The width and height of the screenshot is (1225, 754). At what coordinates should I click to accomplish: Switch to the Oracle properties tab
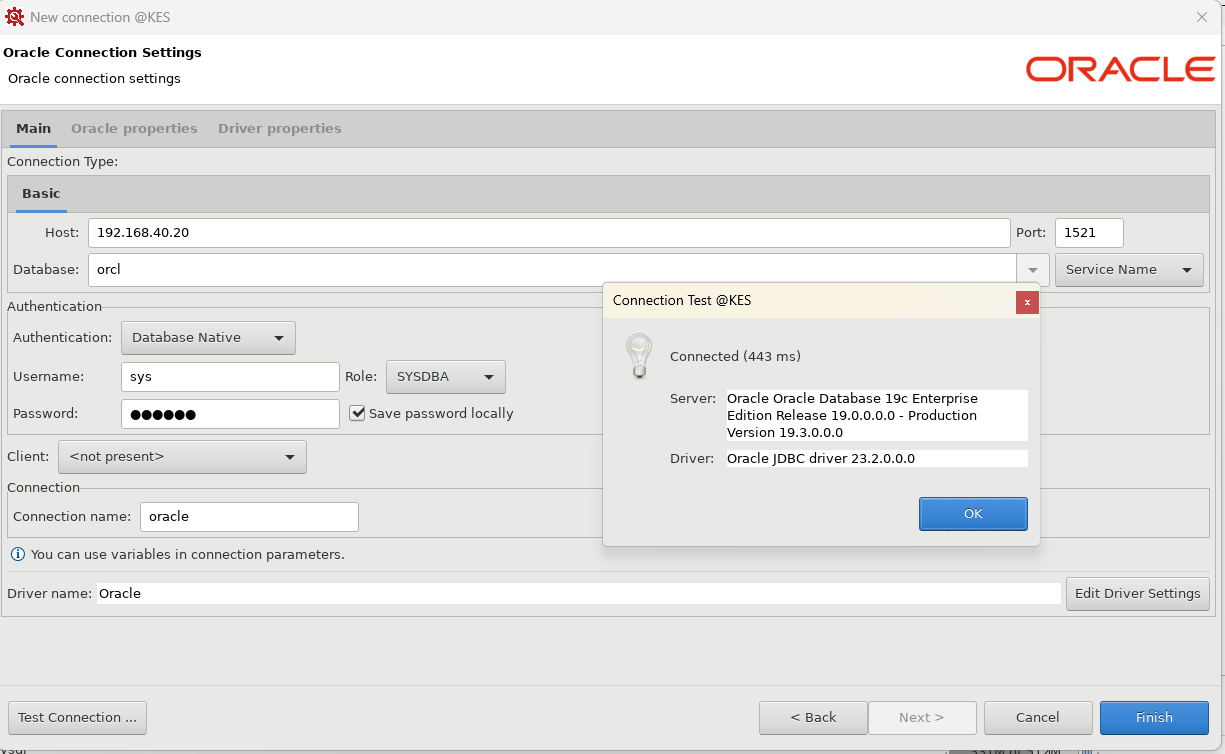click(x=134, y=129)
